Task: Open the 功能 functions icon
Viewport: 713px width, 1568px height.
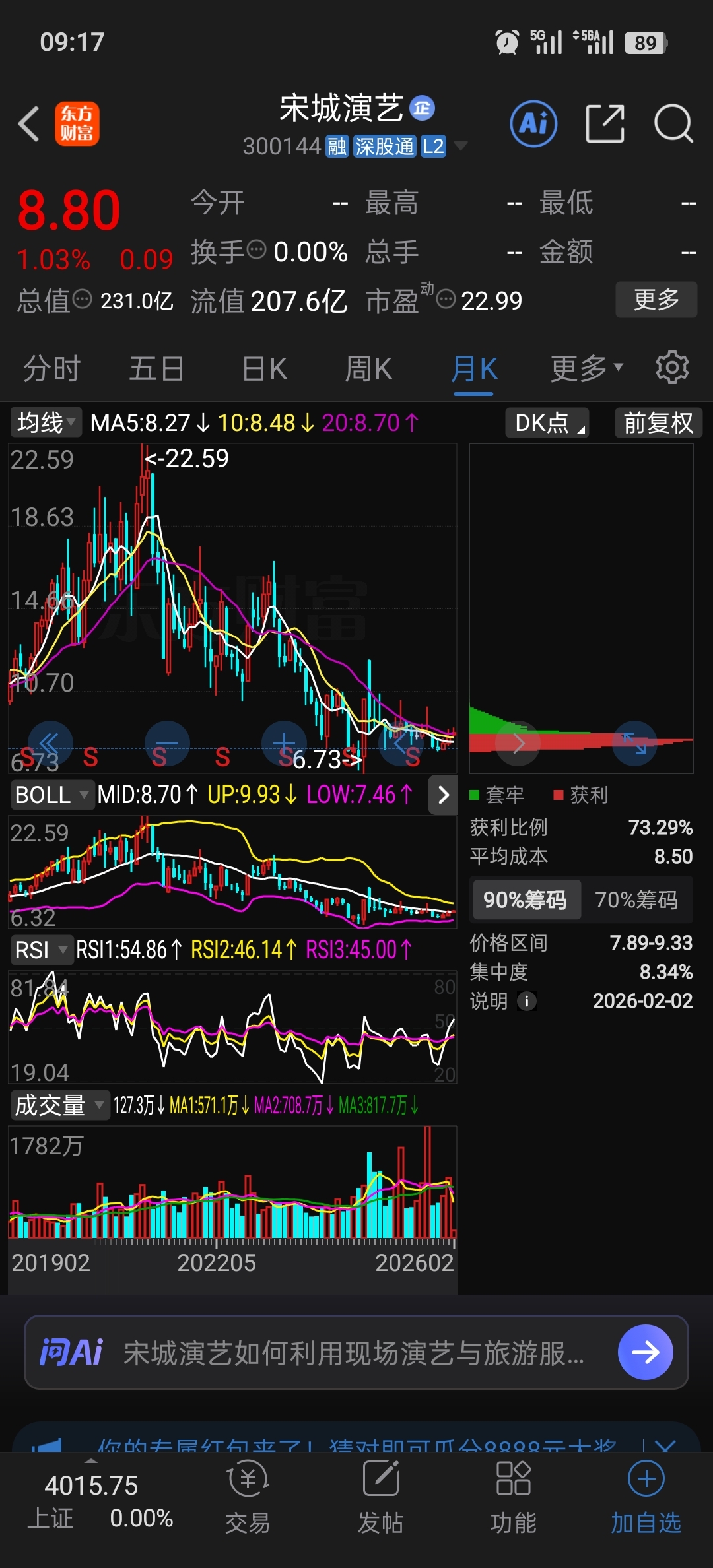Action: coord(513,1498)
